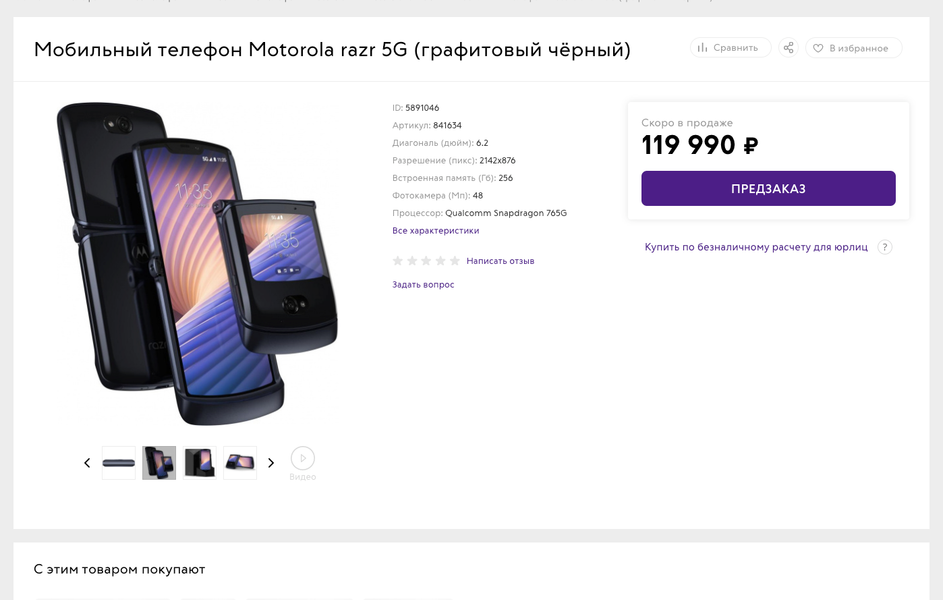Play the product video
Viewport: 943px width, 600px height.
(303, 459)
